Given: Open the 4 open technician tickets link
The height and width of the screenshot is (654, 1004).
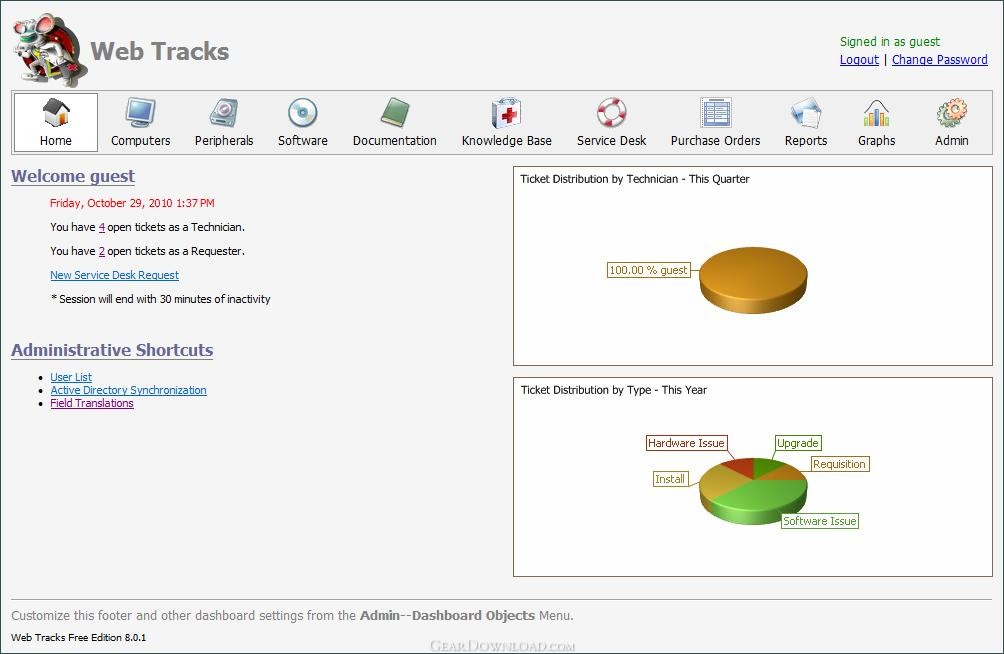Looking at the screenshot, I should tap(102, 227).
